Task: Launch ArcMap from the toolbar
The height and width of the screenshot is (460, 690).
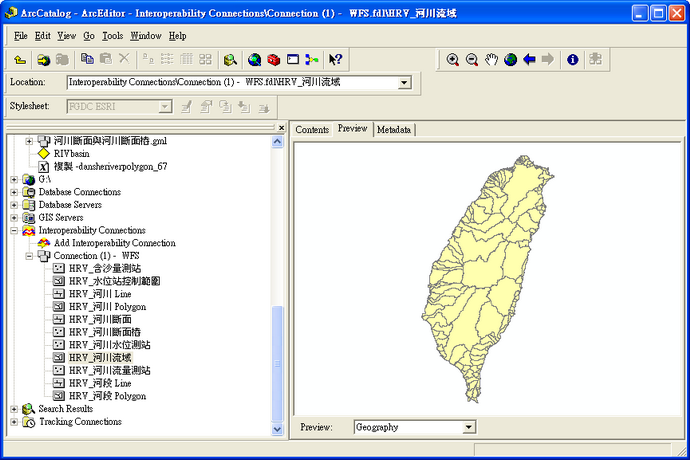Action: click(x=255, y=60)
